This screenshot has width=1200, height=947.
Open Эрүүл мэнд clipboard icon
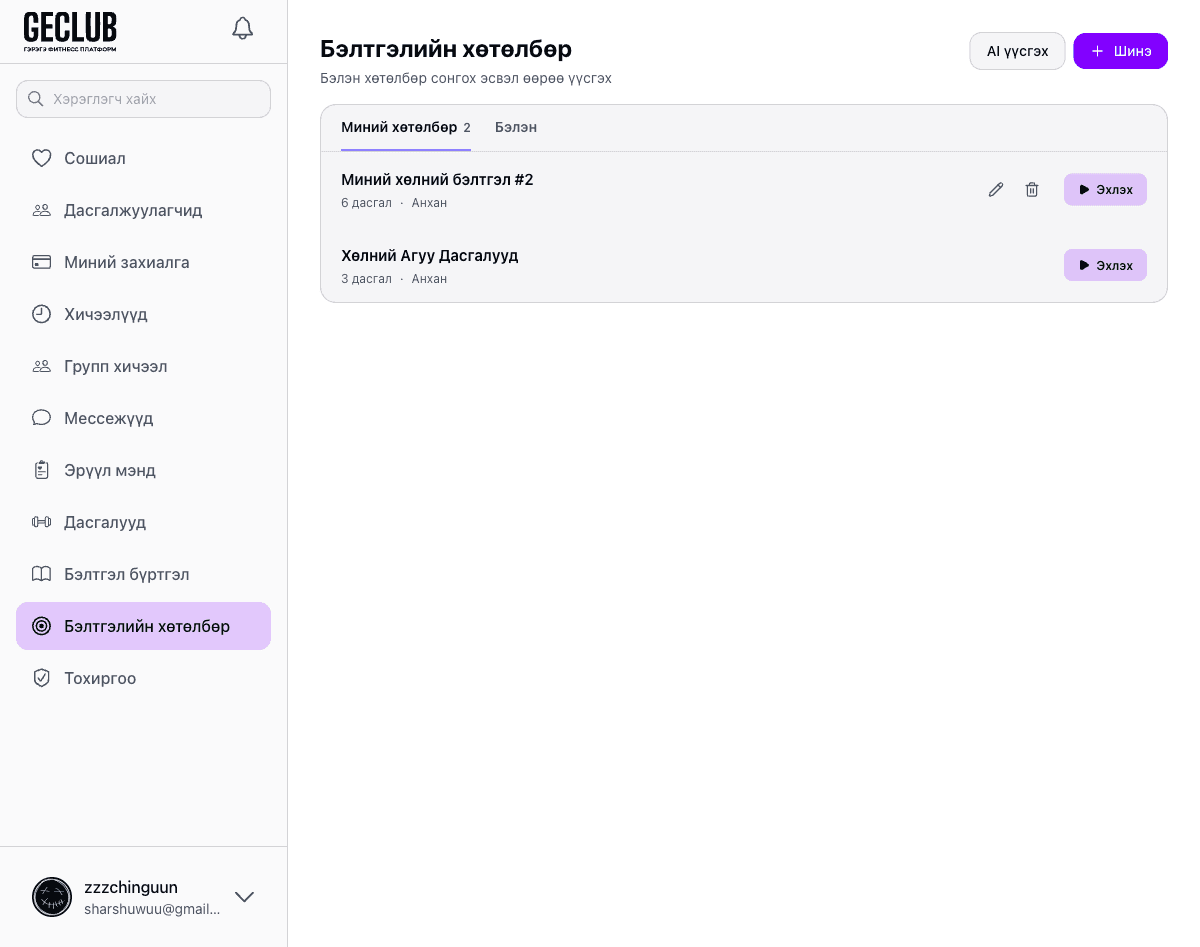coord(41,470)
